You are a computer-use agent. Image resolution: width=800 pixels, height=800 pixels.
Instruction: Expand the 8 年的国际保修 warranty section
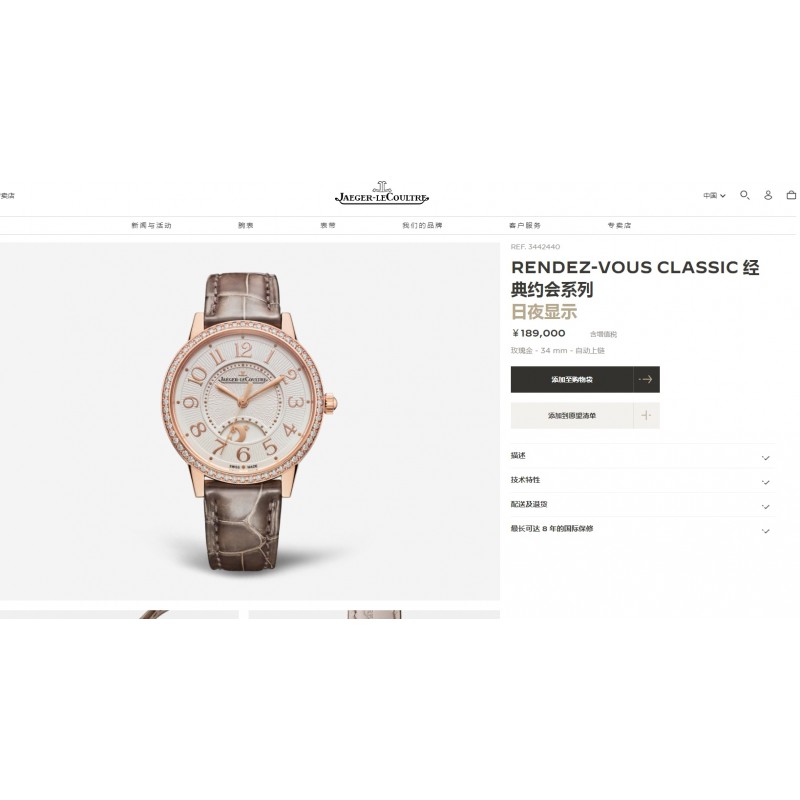(x=643, y=529)
